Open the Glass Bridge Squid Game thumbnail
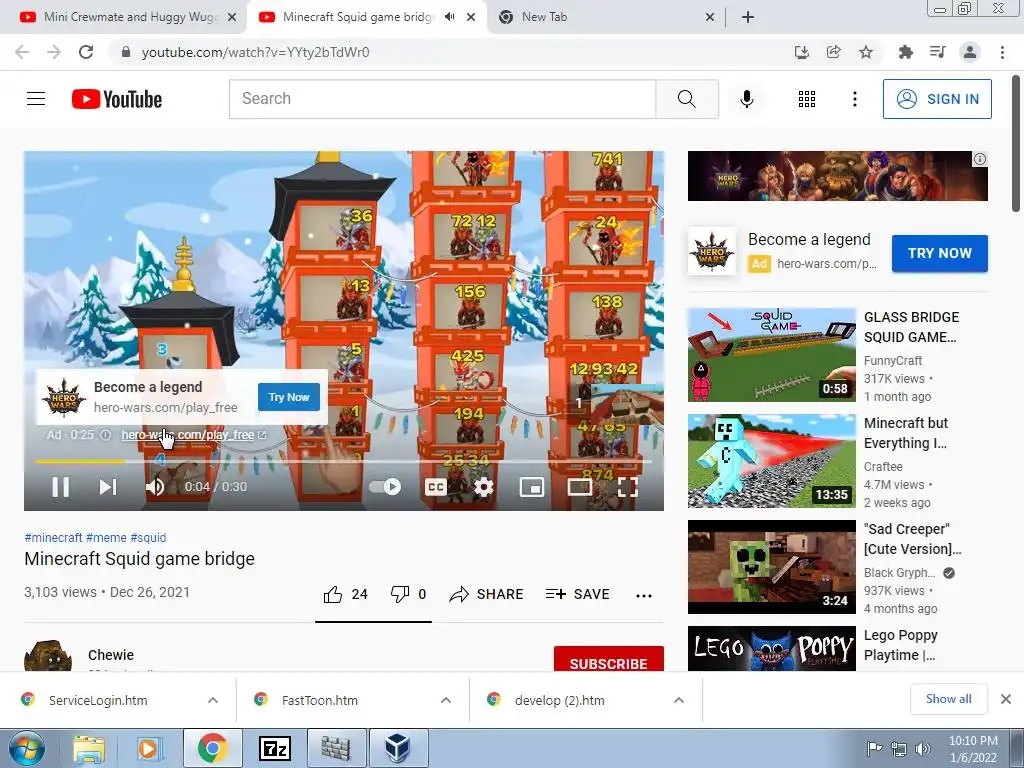Image resolution: width=1024 pixels, height=768 pixels. (772, 355)
